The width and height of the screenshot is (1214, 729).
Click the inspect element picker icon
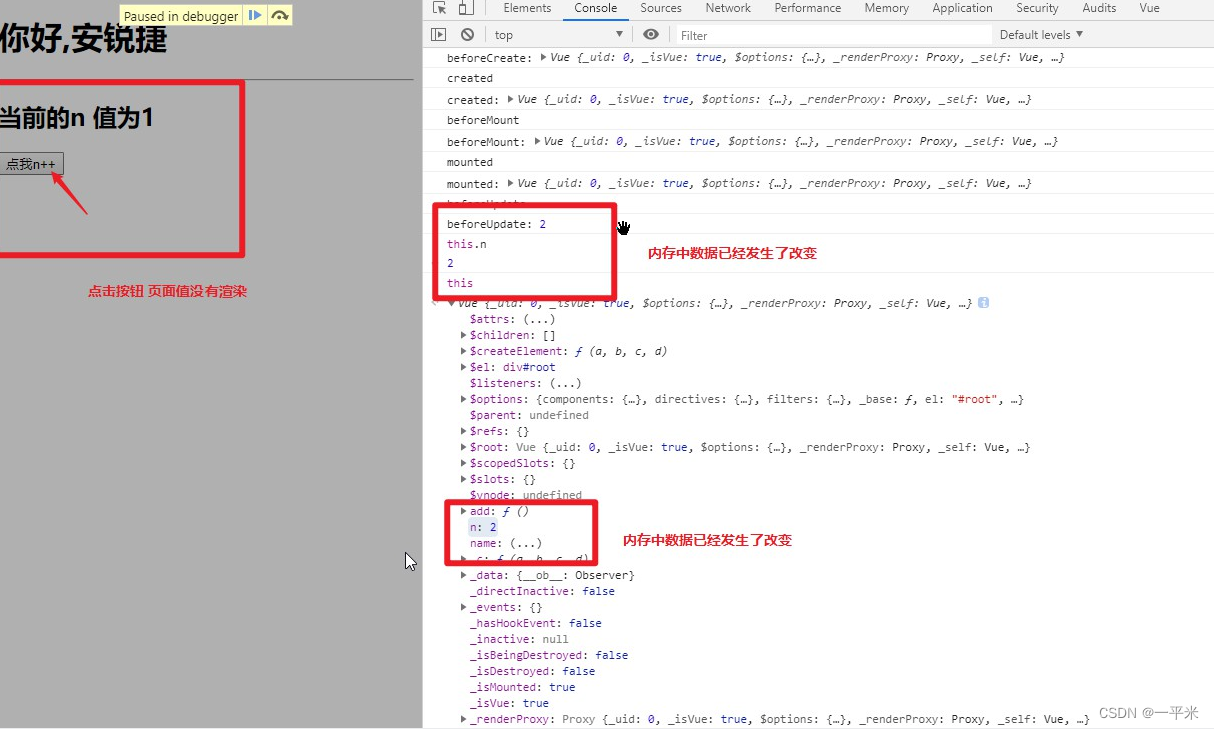coord(439,8)
